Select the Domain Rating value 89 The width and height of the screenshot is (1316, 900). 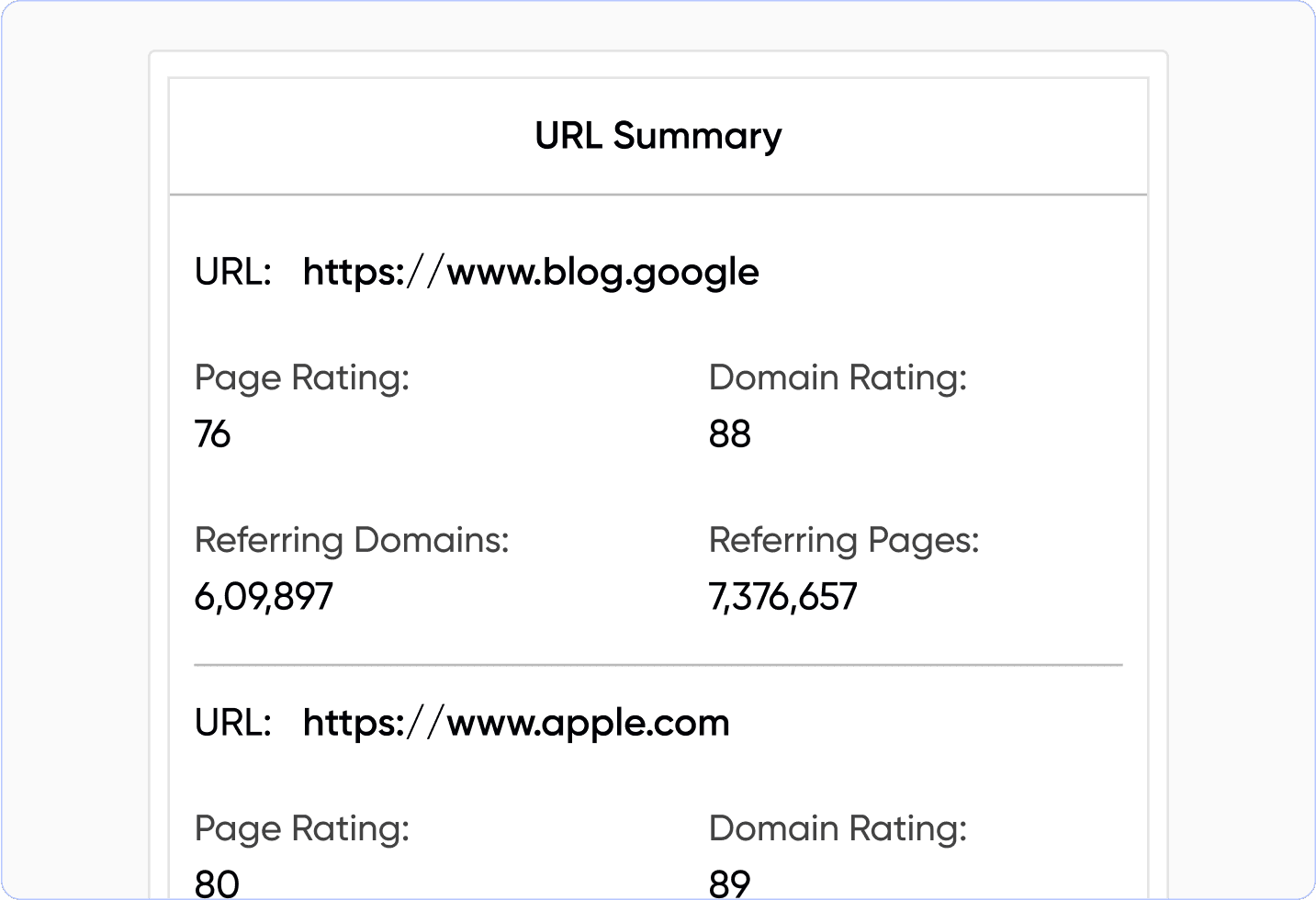730,883
